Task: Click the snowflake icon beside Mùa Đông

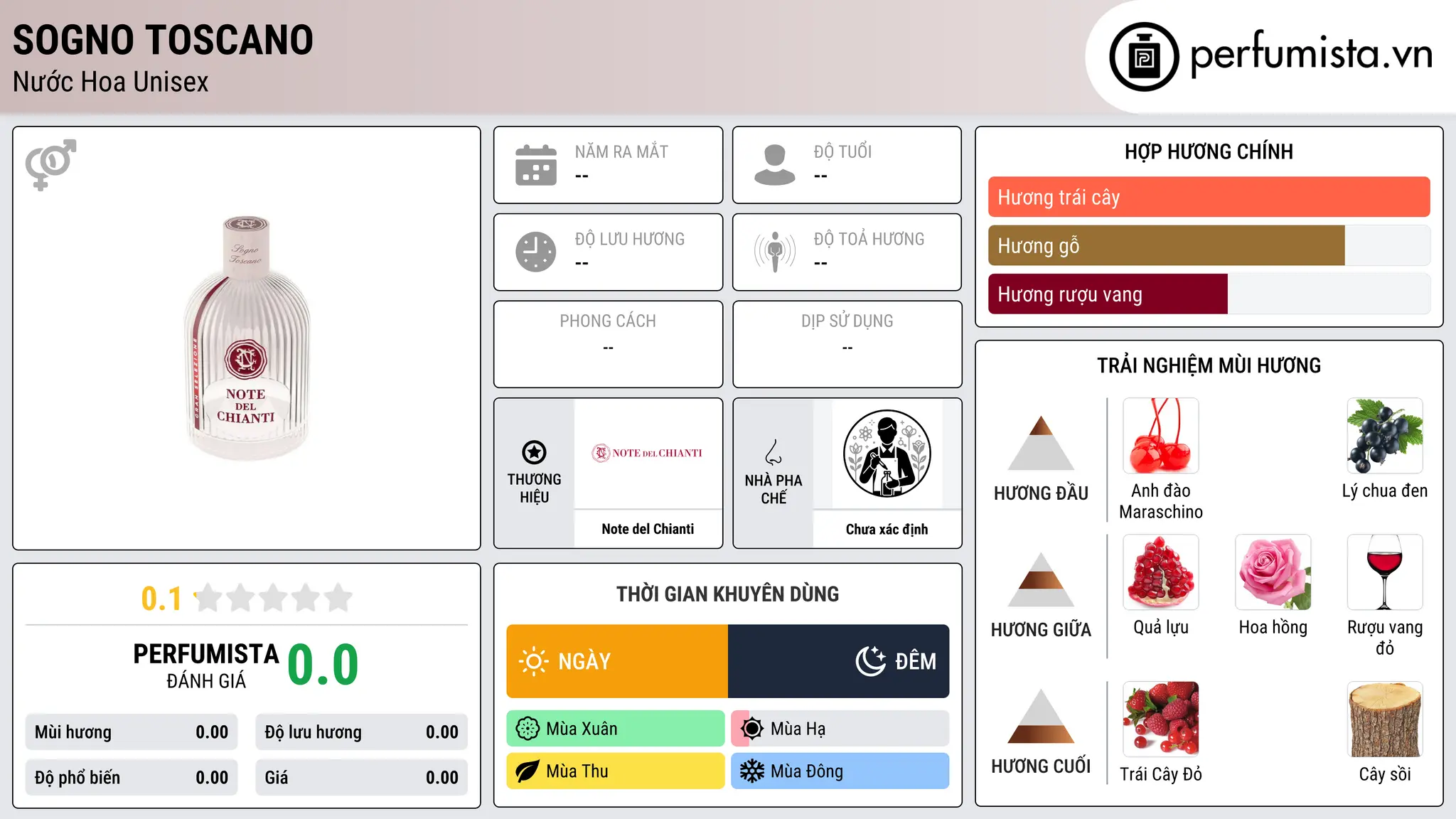Action: pos(752,771)
